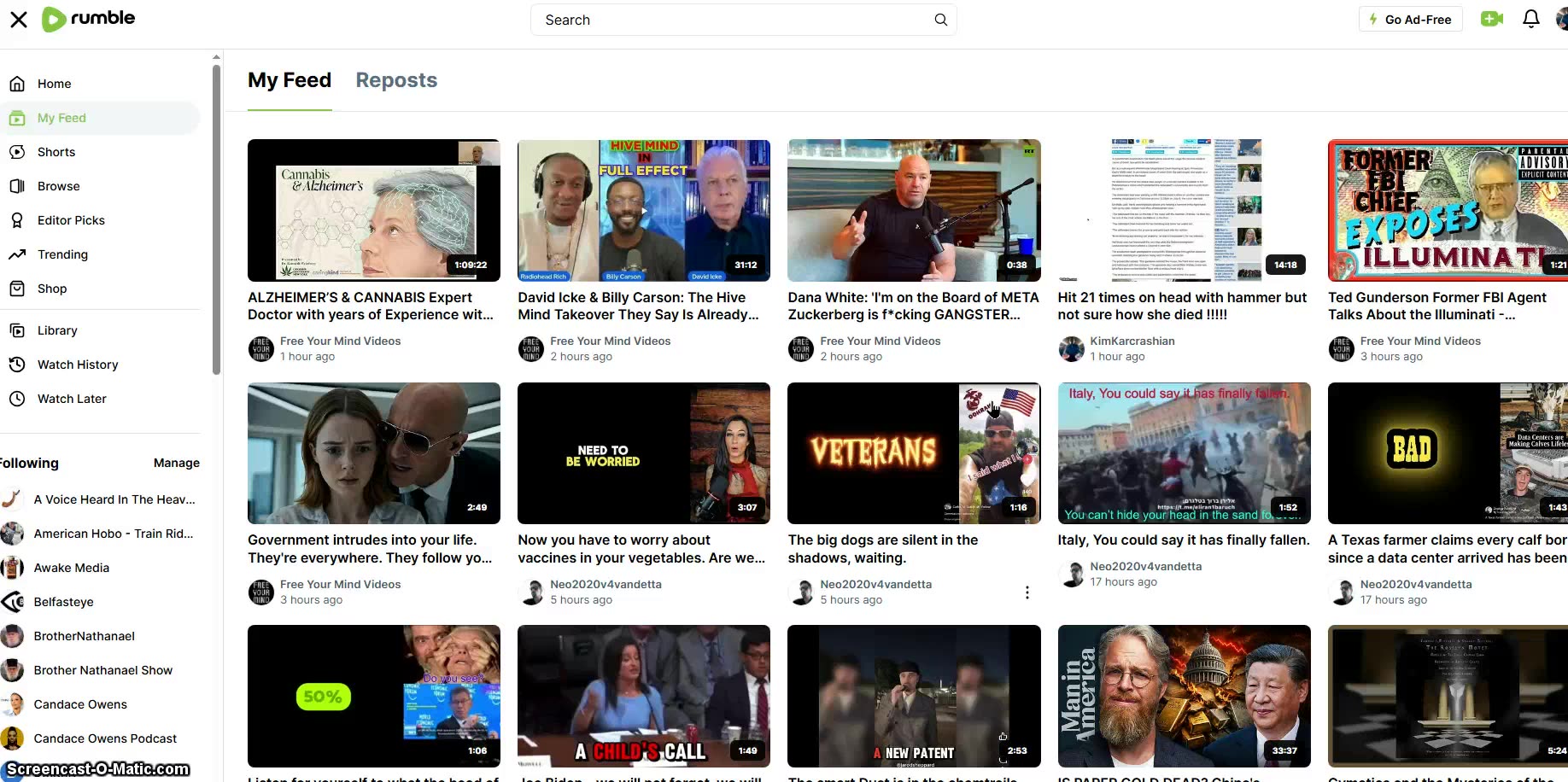Open 'Hit 21 times on head' video title

[x=1182, y=306]
